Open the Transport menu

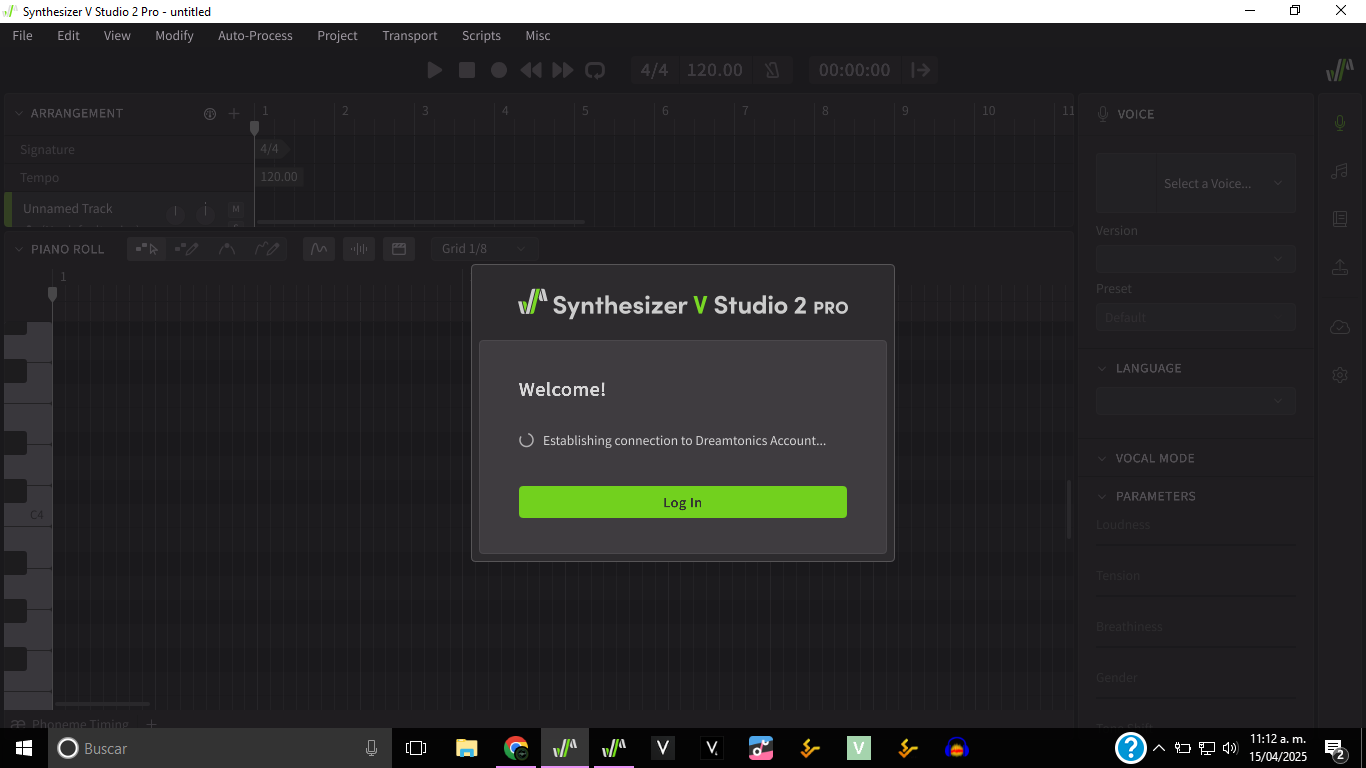coord(410,35)
